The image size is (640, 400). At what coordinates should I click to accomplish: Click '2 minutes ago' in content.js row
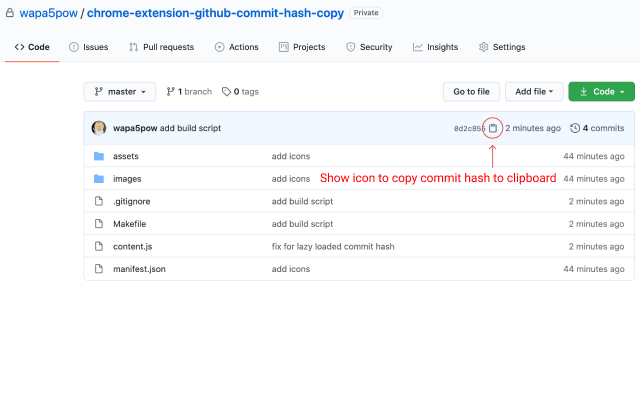point(596,247)
